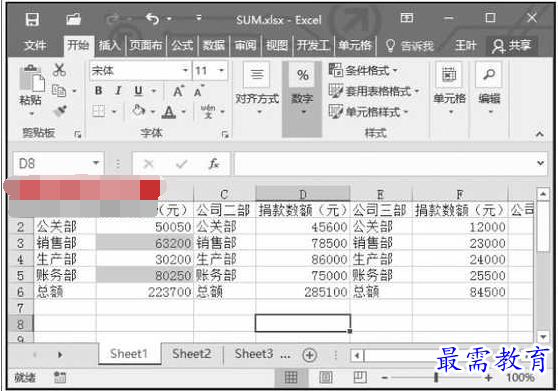Open the 对齐方式 alignment group
Viewport: 558px width, 391px height.
click(x=257, y=89)
